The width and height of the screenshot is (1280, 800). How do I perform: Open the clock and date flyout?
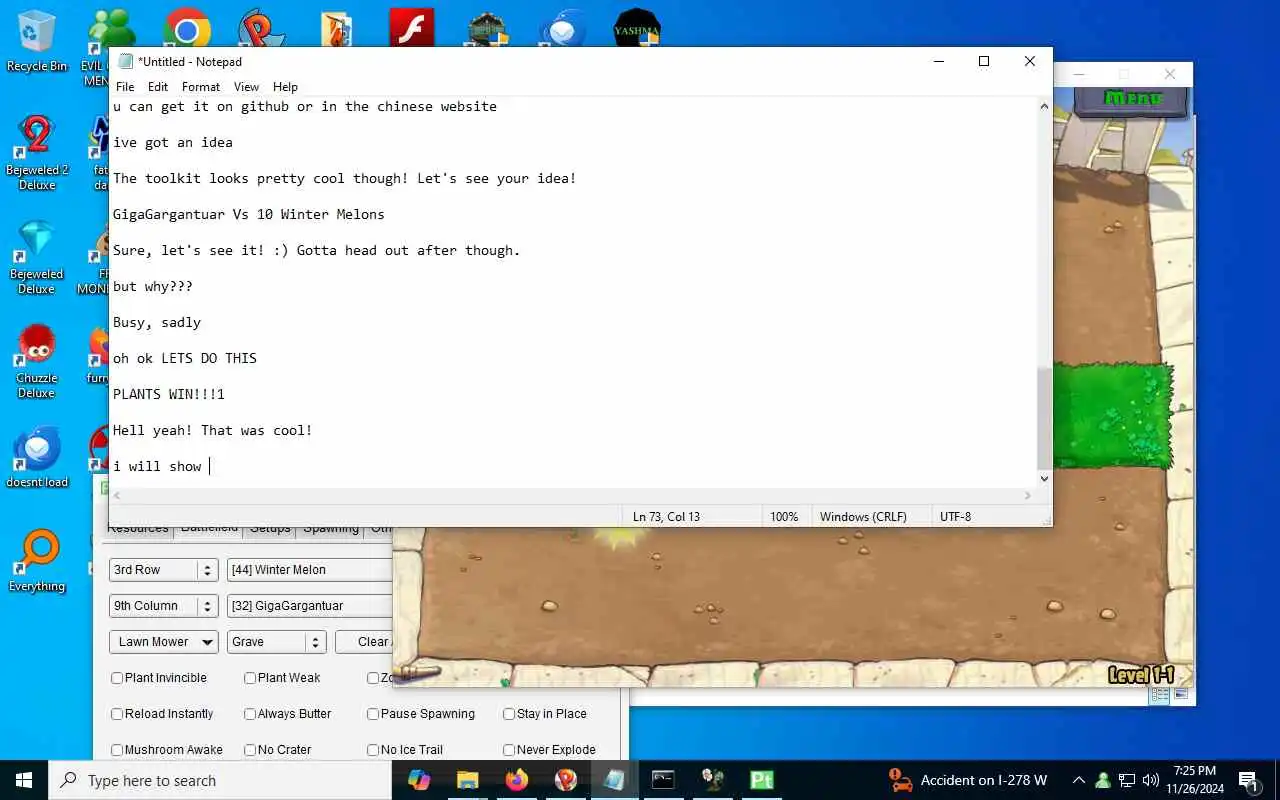pyautogui.click(x=1194, y=780)
